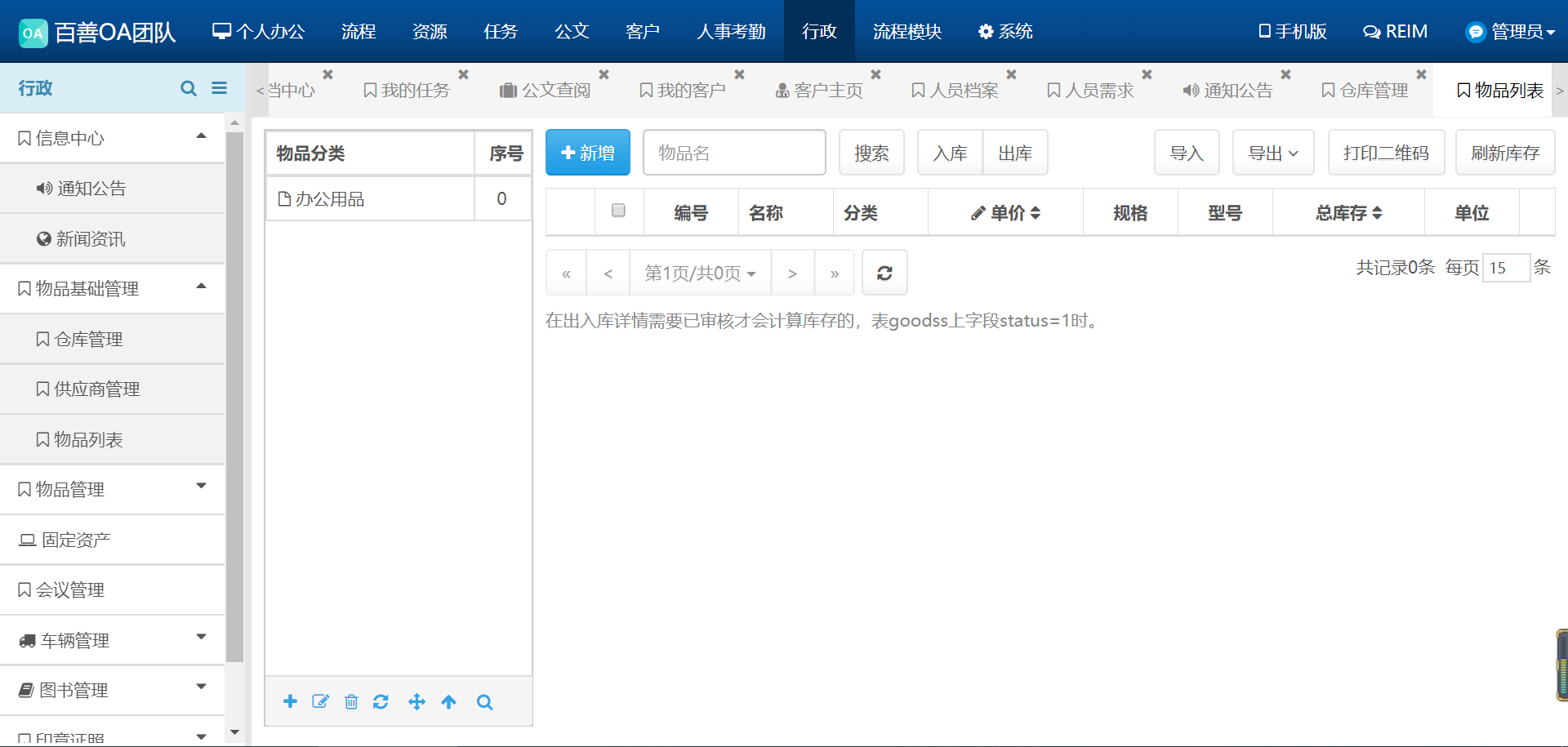Click the plus icon below category tree
Screen dimensions: 1568x747
pos(290,701)
